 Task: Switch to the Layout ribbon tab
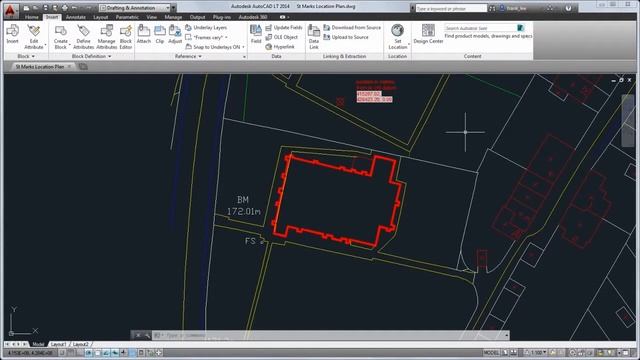click(100, 17)
